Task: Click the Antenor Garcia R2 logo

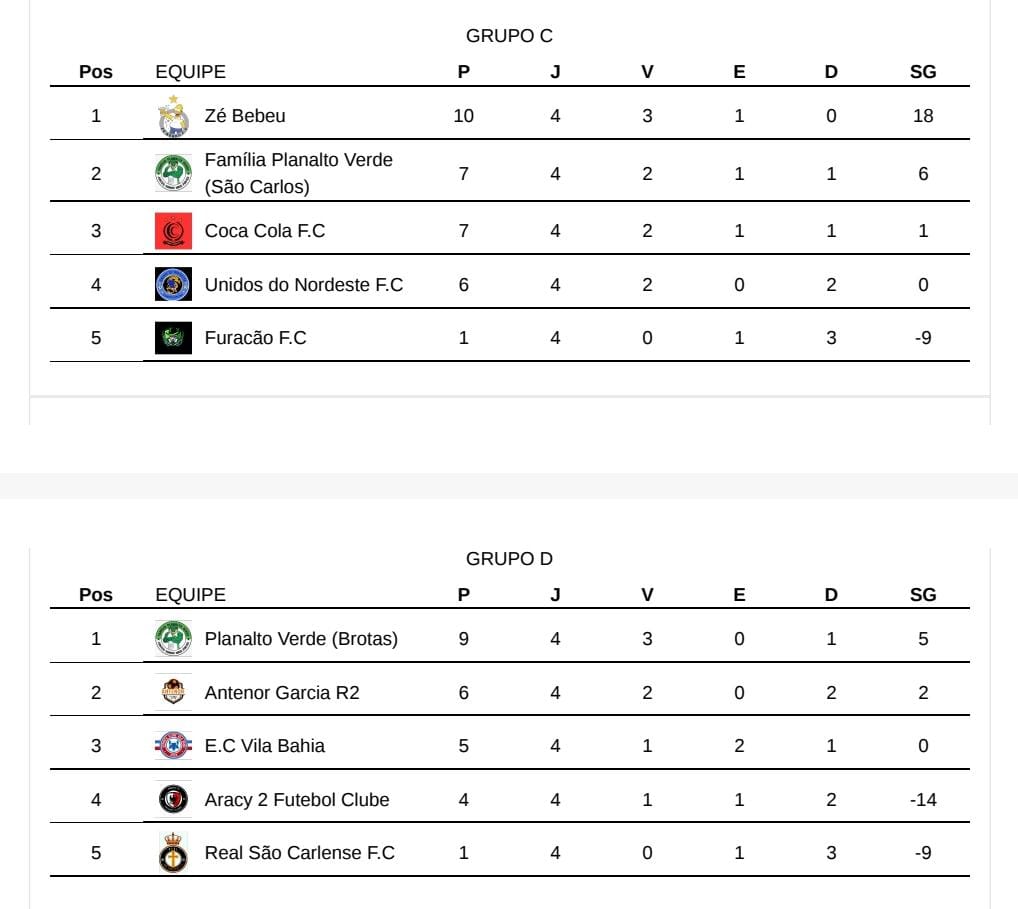Action: [173, 692]
